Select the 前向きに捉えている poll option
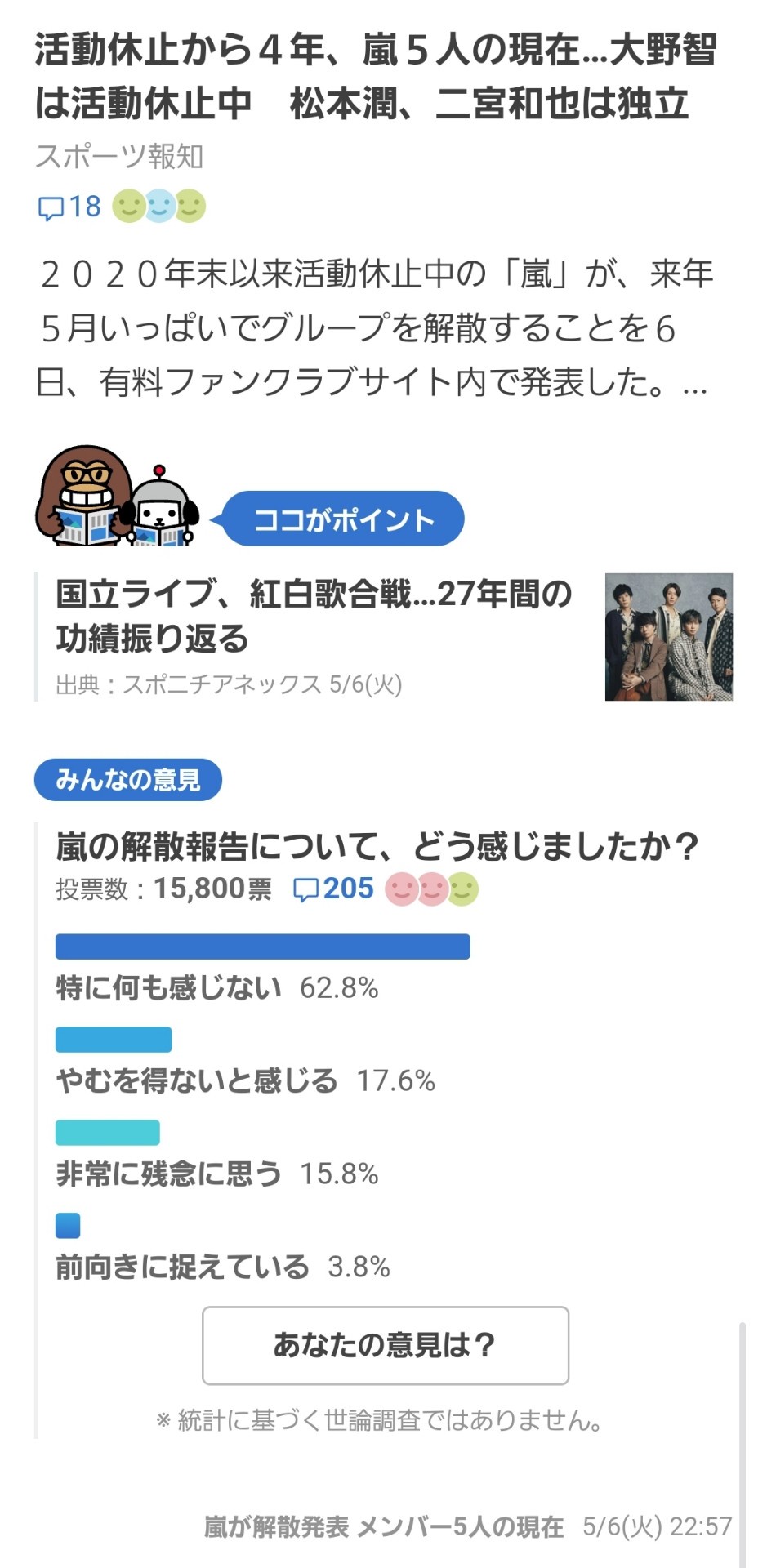Viewport: 767px width, 1568px height. (183, 1267)
